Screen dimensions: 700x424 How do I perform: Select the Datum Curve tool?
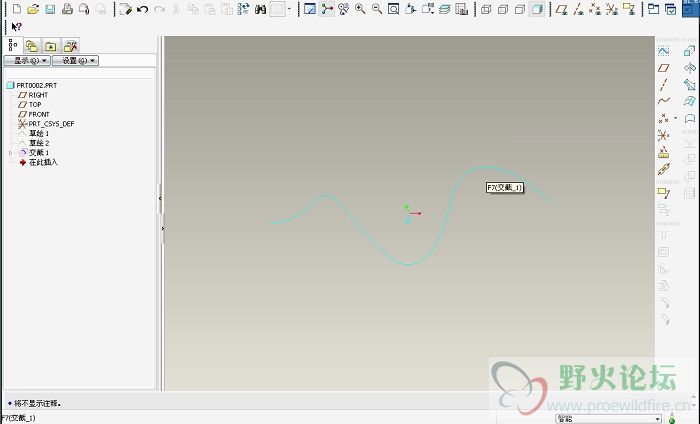tap(664, 101)
